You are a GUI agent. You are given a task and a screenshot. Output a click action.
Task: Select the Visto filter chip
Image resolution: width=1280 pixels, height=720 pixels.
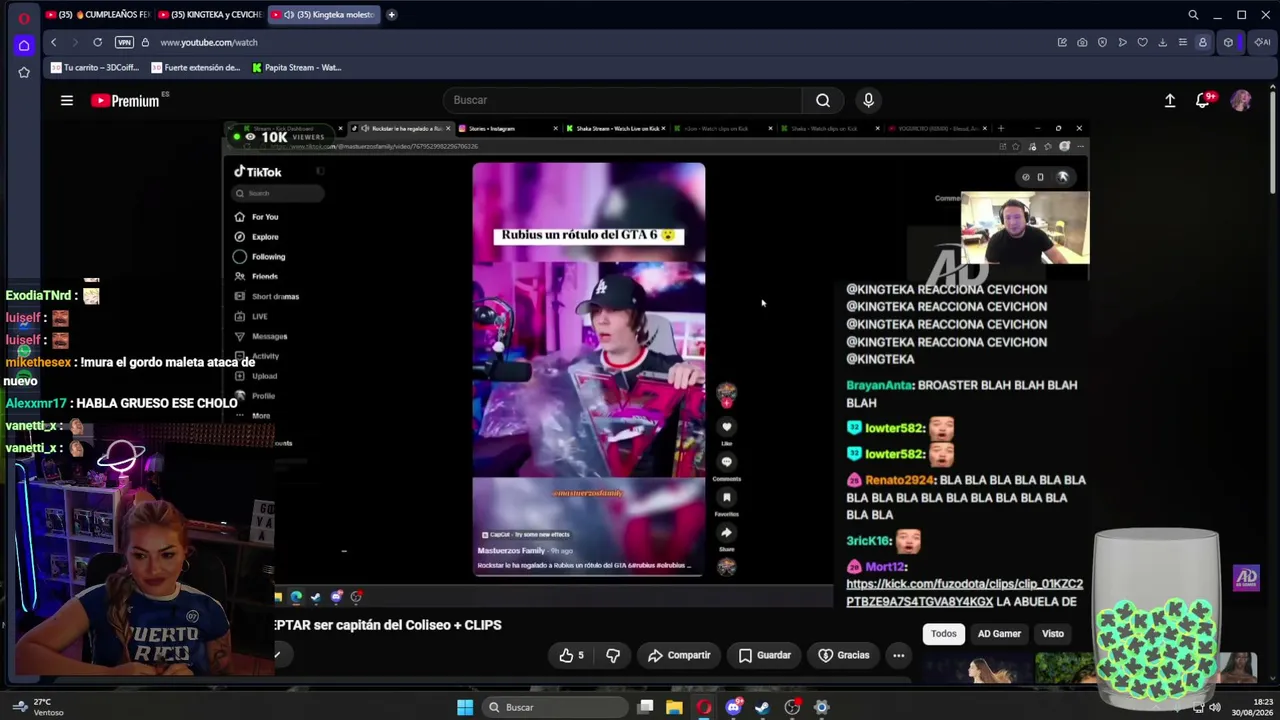click(x=1053, y=633)
